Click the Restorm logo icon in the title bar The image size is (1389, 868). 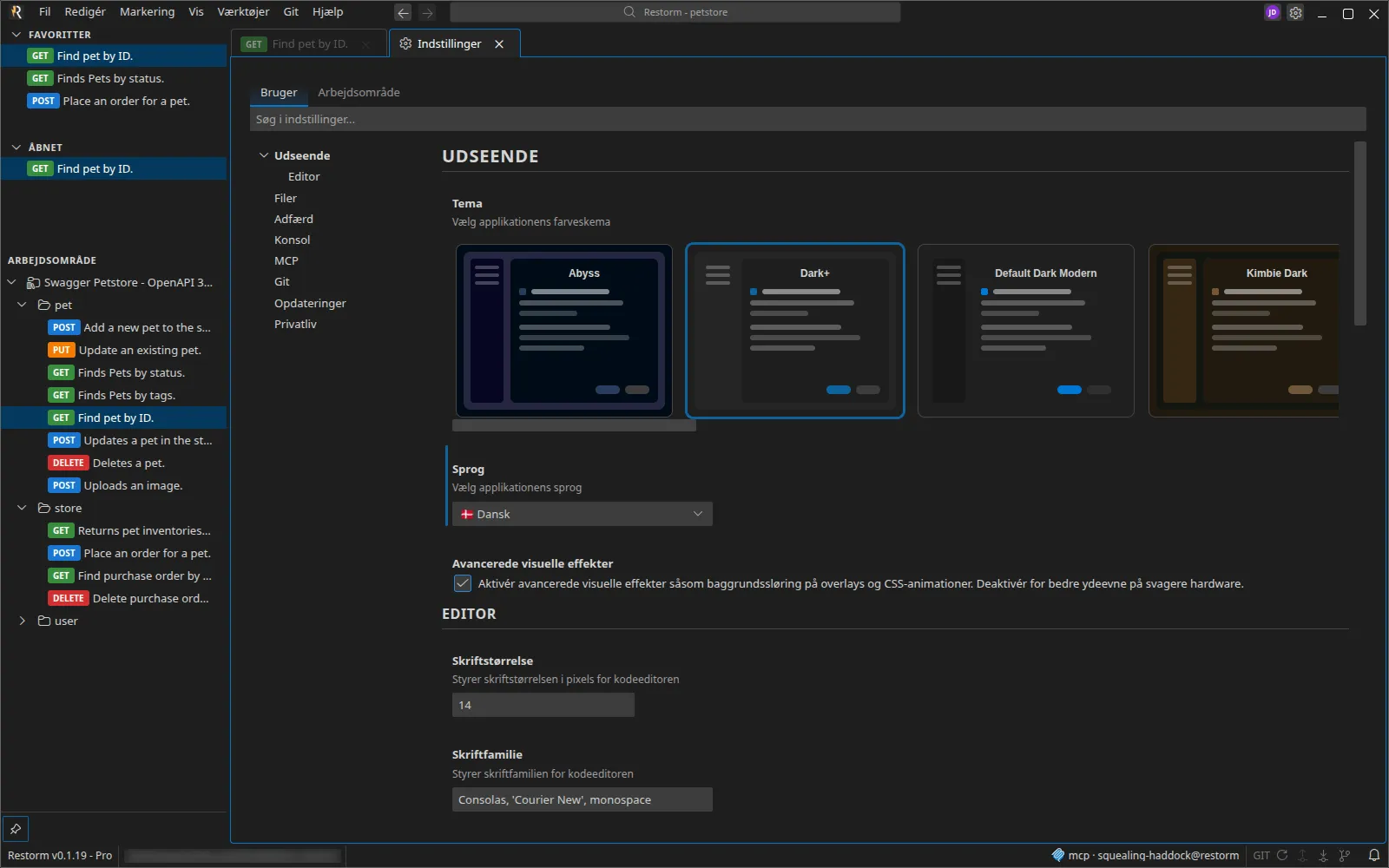tap(16, 12)
